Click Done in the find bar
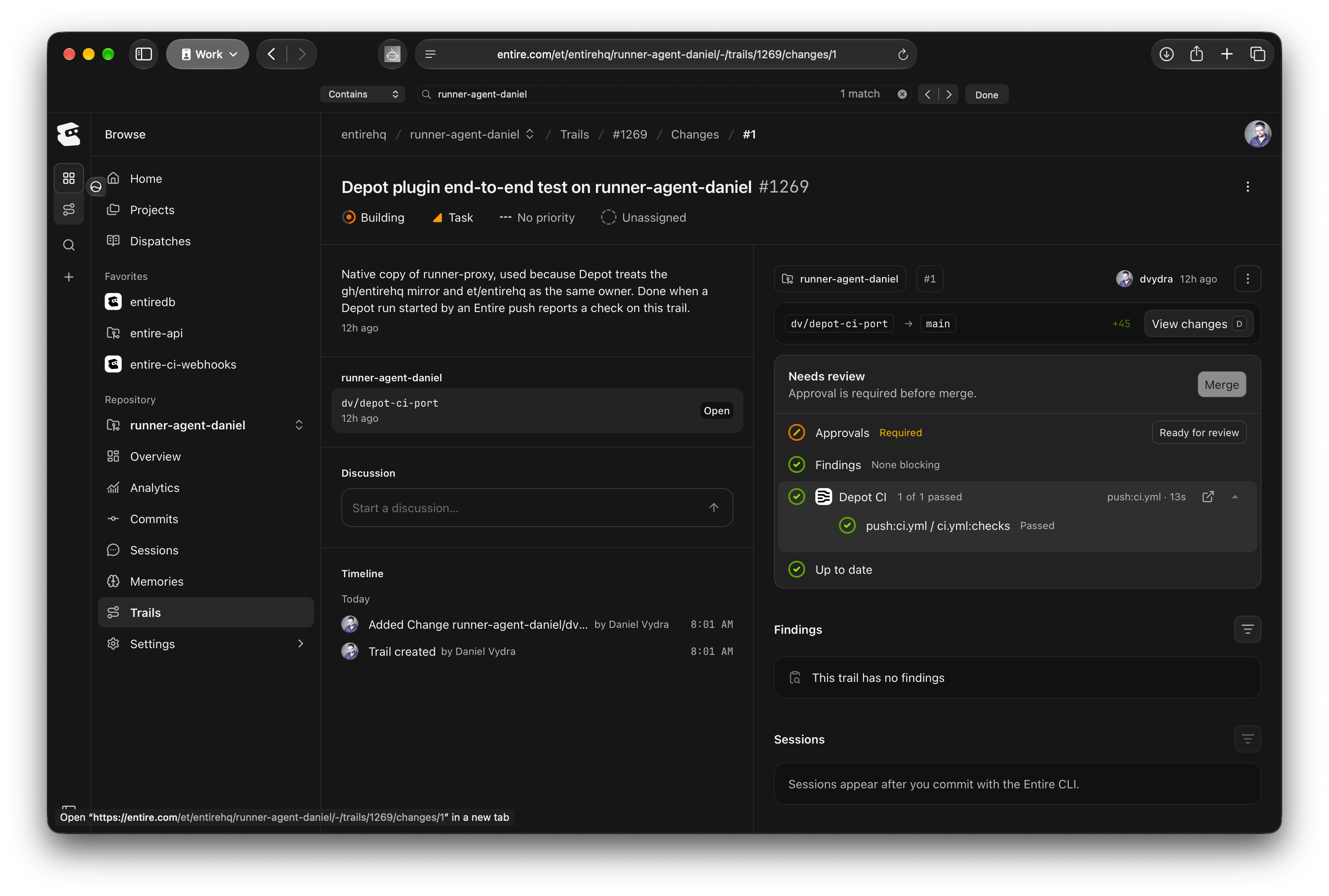 pyautogui.click(x=986, y=95)
